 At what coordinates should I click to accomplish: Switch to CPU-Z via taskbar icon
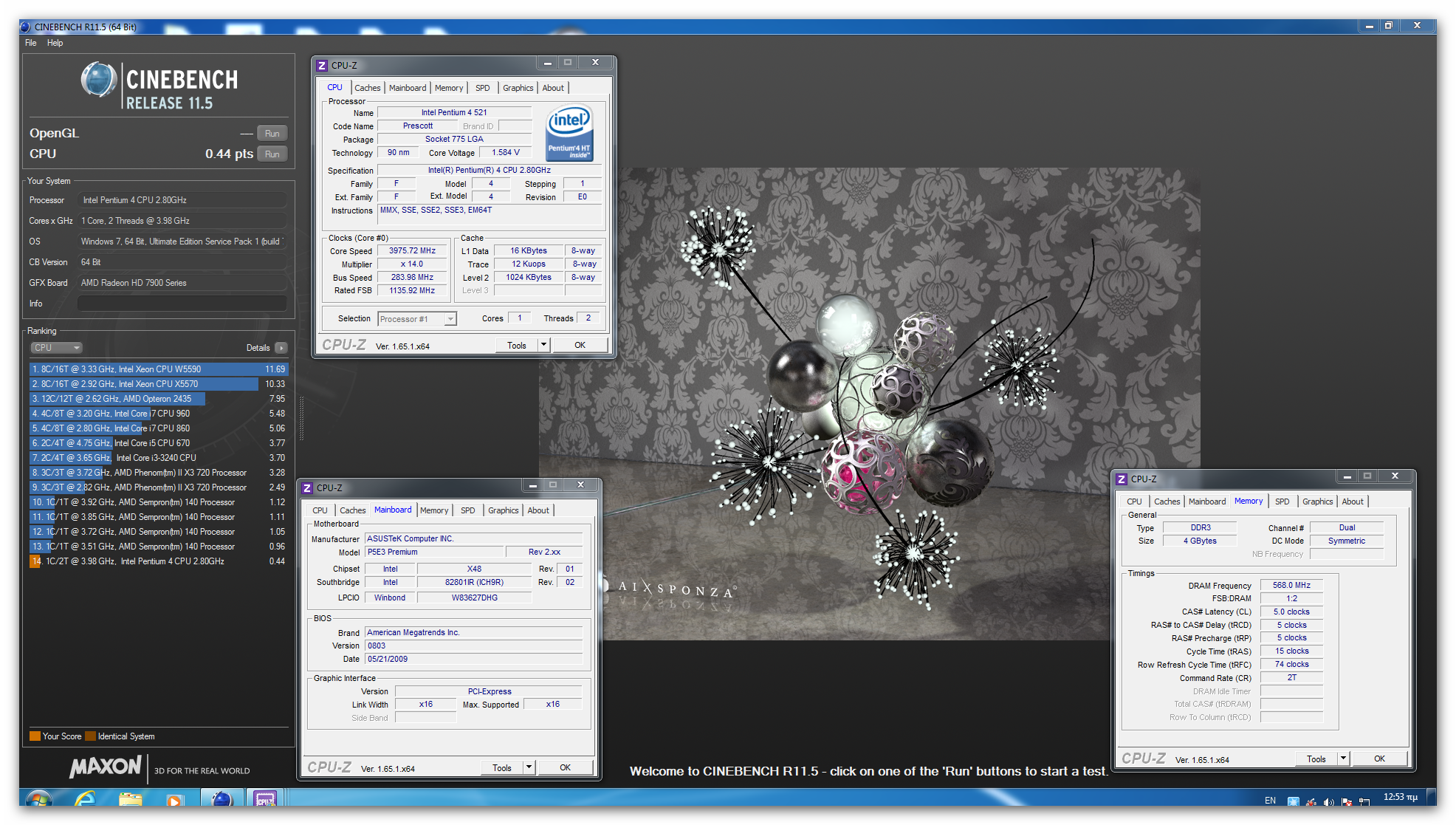[265, 798]
